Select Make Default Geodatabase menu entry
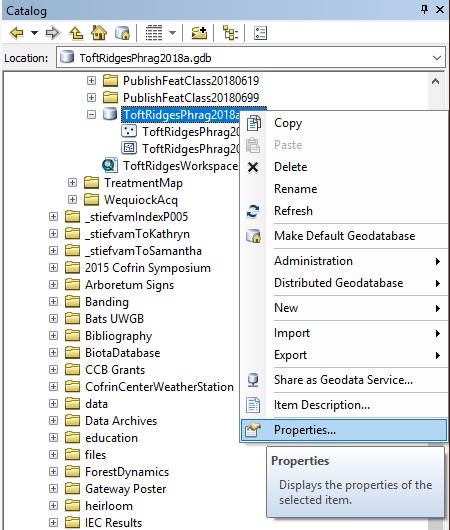The image size is (450, 530). pos(344,236)
